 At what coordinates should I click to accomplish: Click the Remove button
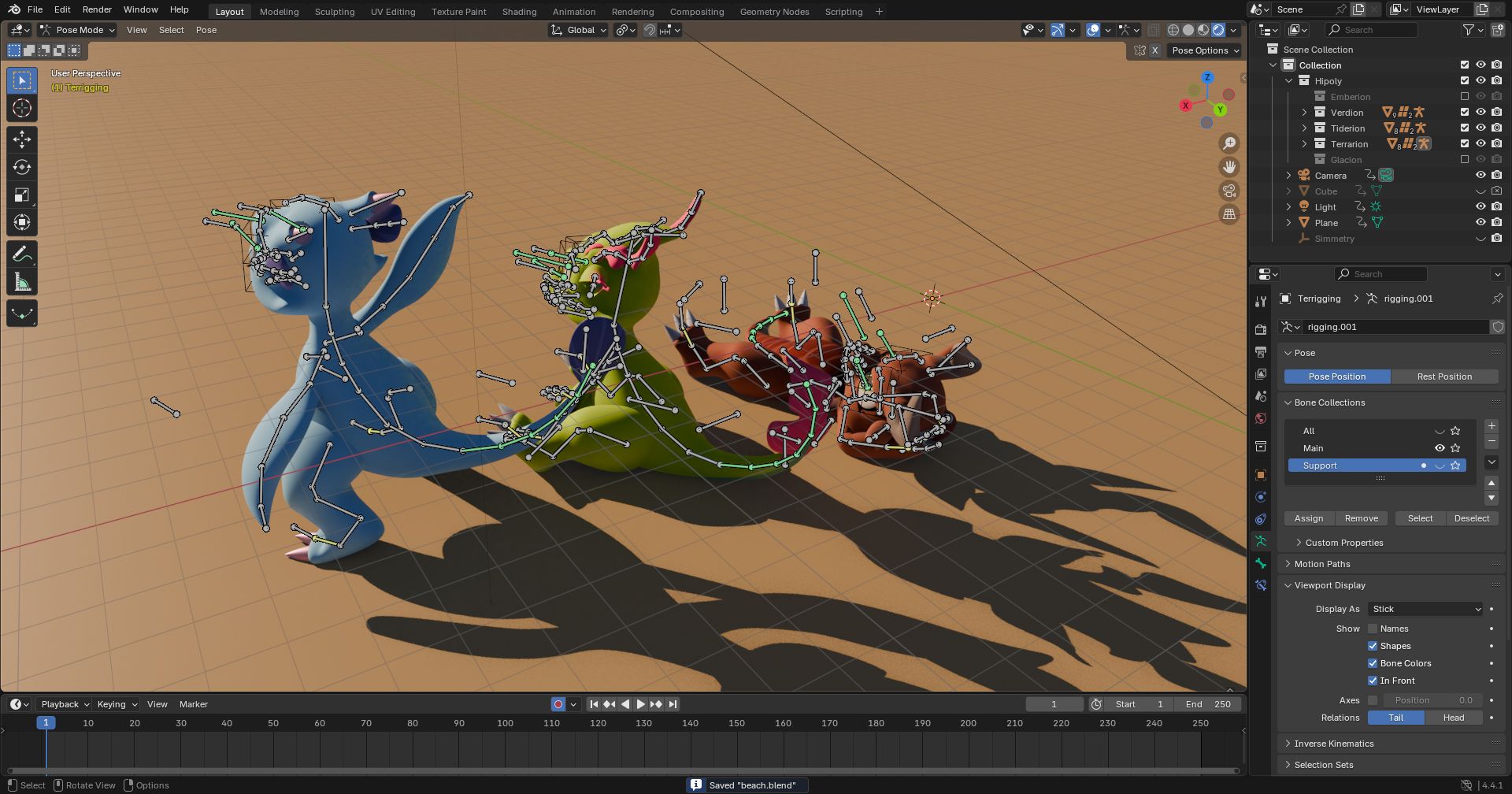coord(1361,518)
